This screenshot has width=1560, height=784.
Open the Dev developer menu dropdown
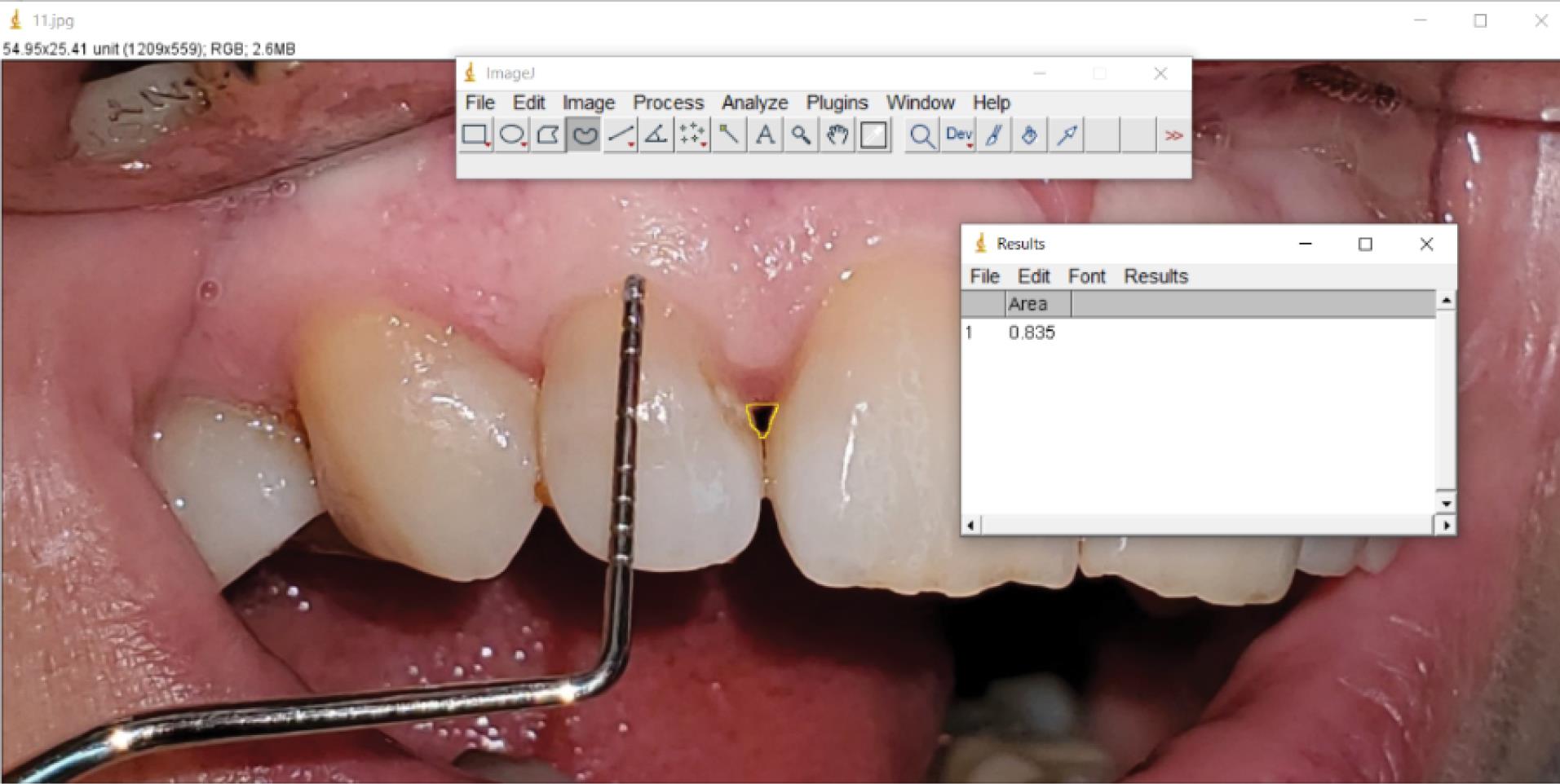pyautogui.click(x=958, y=135)
